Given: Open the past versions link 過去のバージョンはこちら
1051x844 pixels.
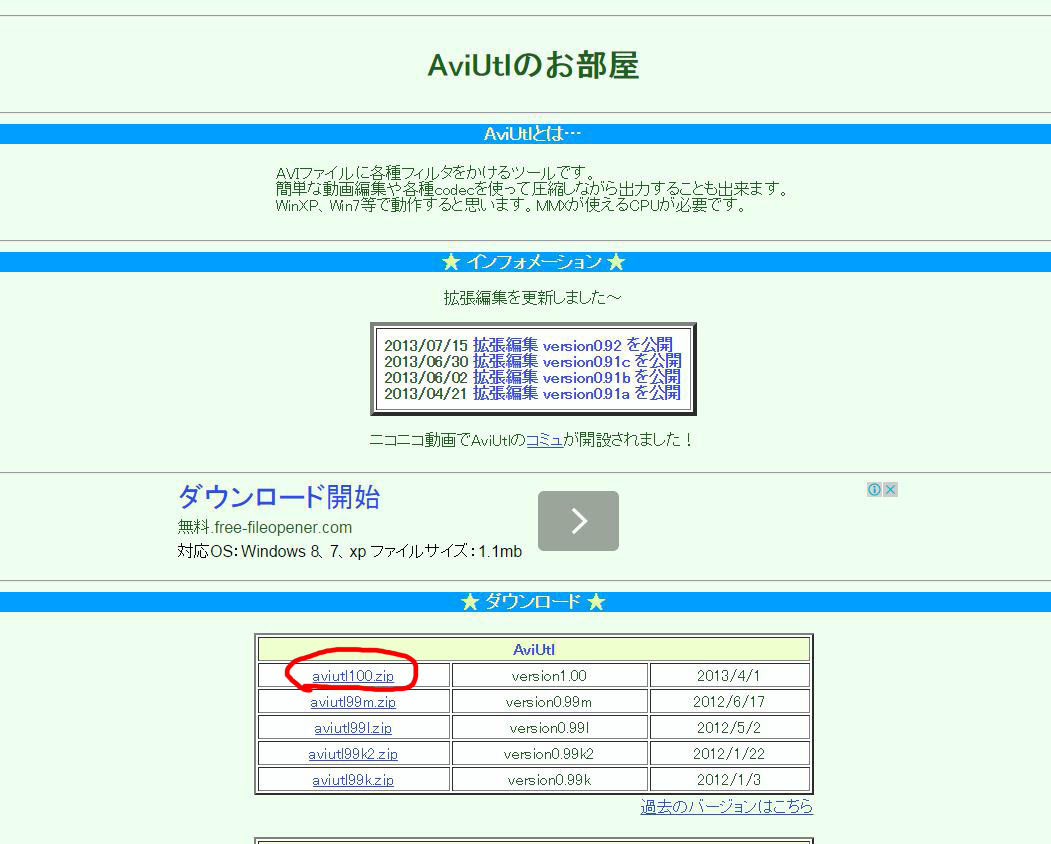Looking at the screenshot, I should [x=727, y=806].
